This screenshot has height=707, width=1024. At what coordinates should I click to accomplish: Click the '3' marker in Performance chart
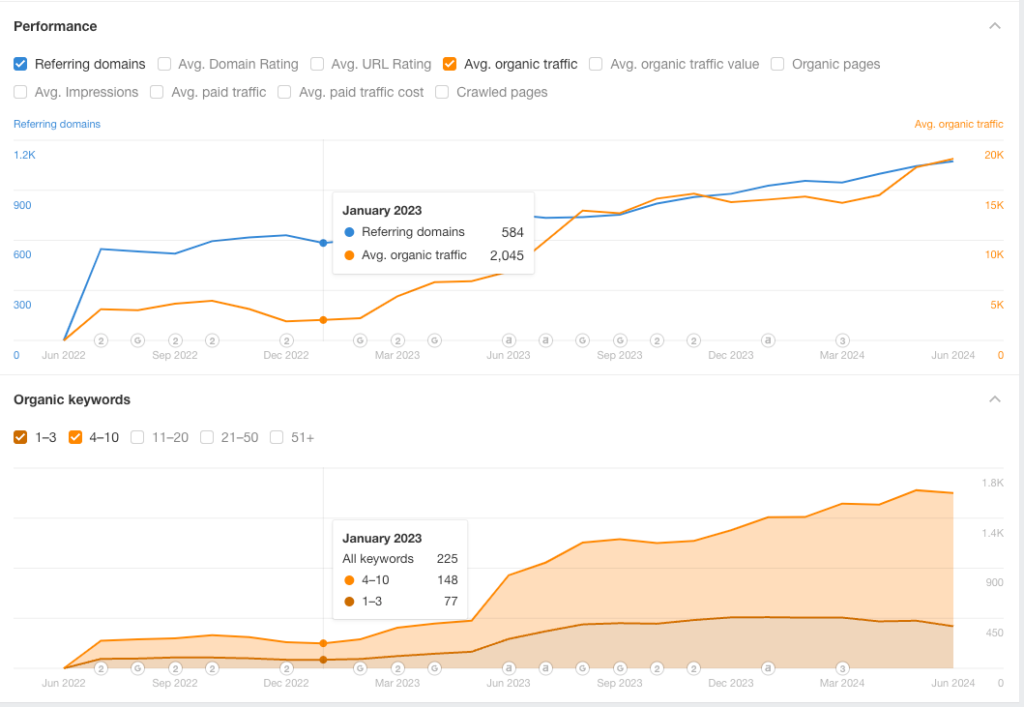(842, 340)
